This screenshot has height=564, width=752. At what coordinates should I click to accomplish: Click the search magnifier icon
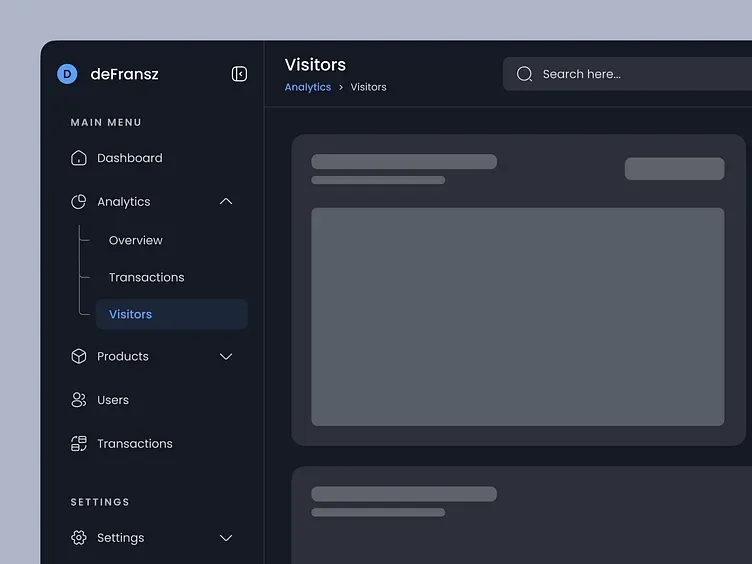(524, 74)
